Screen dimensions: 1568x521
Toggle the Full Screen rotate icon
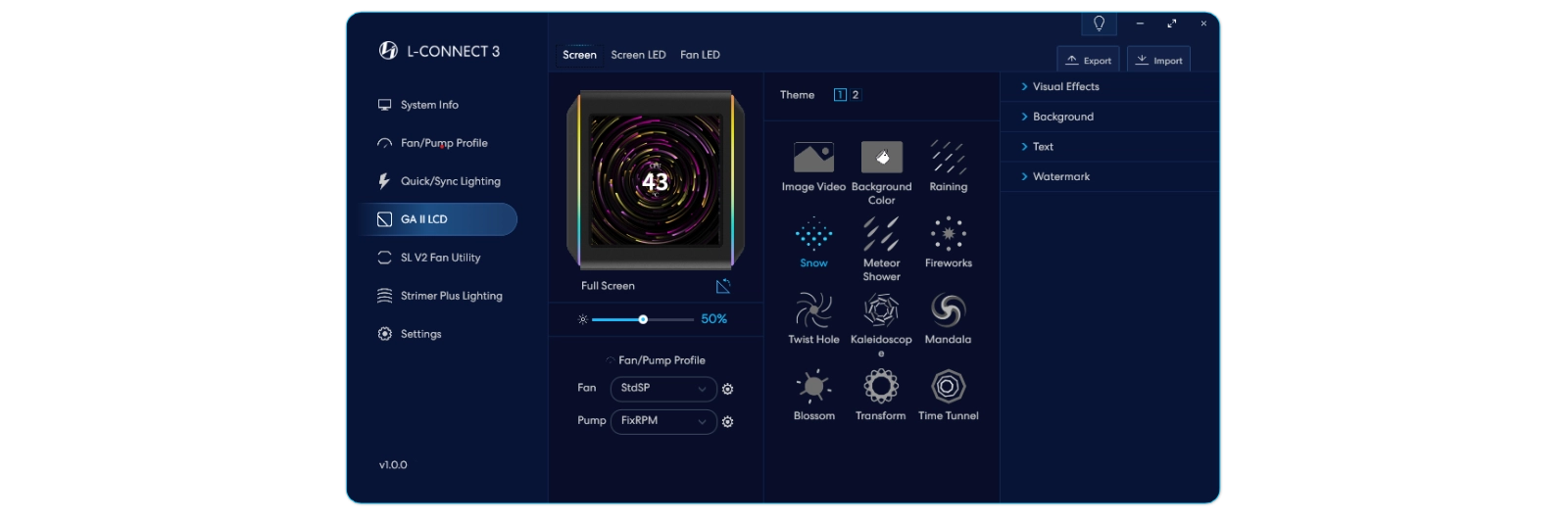click(x=723, y=286)
